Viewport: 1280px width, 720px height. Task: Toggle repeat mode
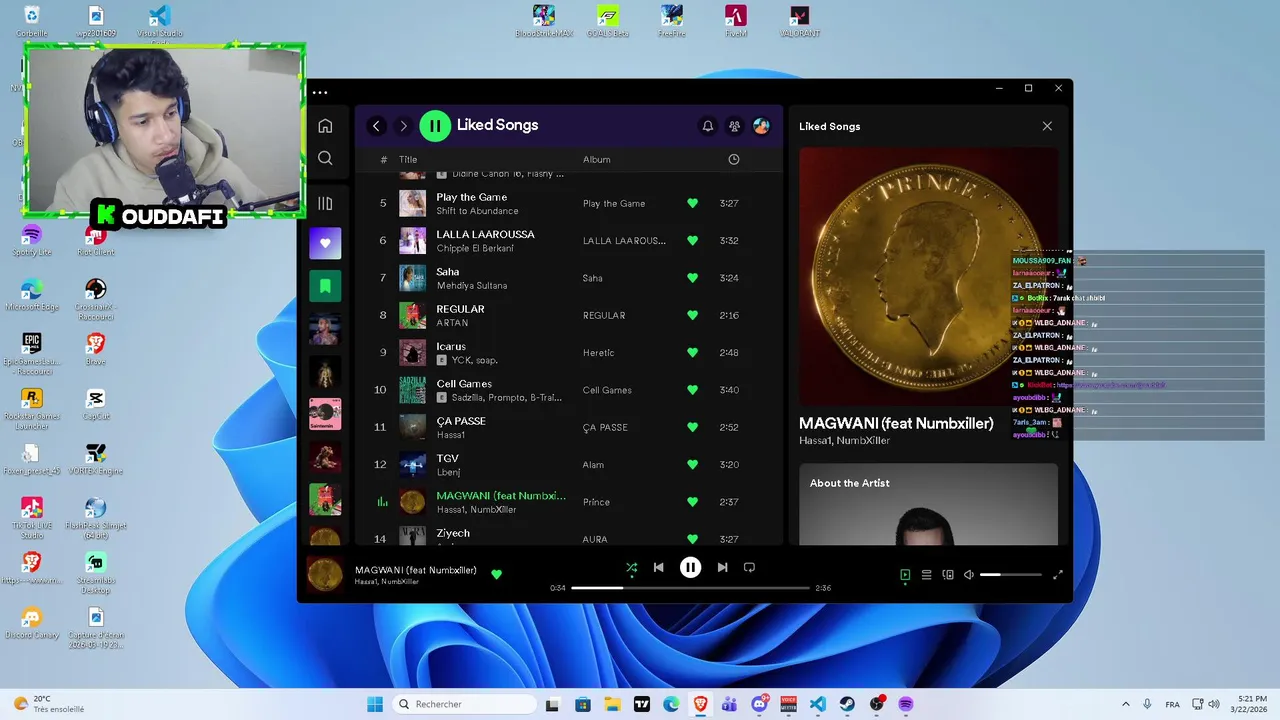tap(749, 567)
